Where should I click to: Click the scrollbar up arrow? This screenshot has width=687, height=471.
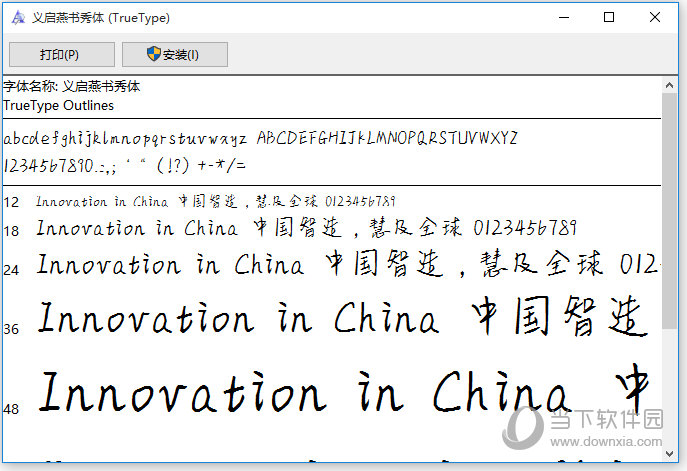(x=669, y=86)
